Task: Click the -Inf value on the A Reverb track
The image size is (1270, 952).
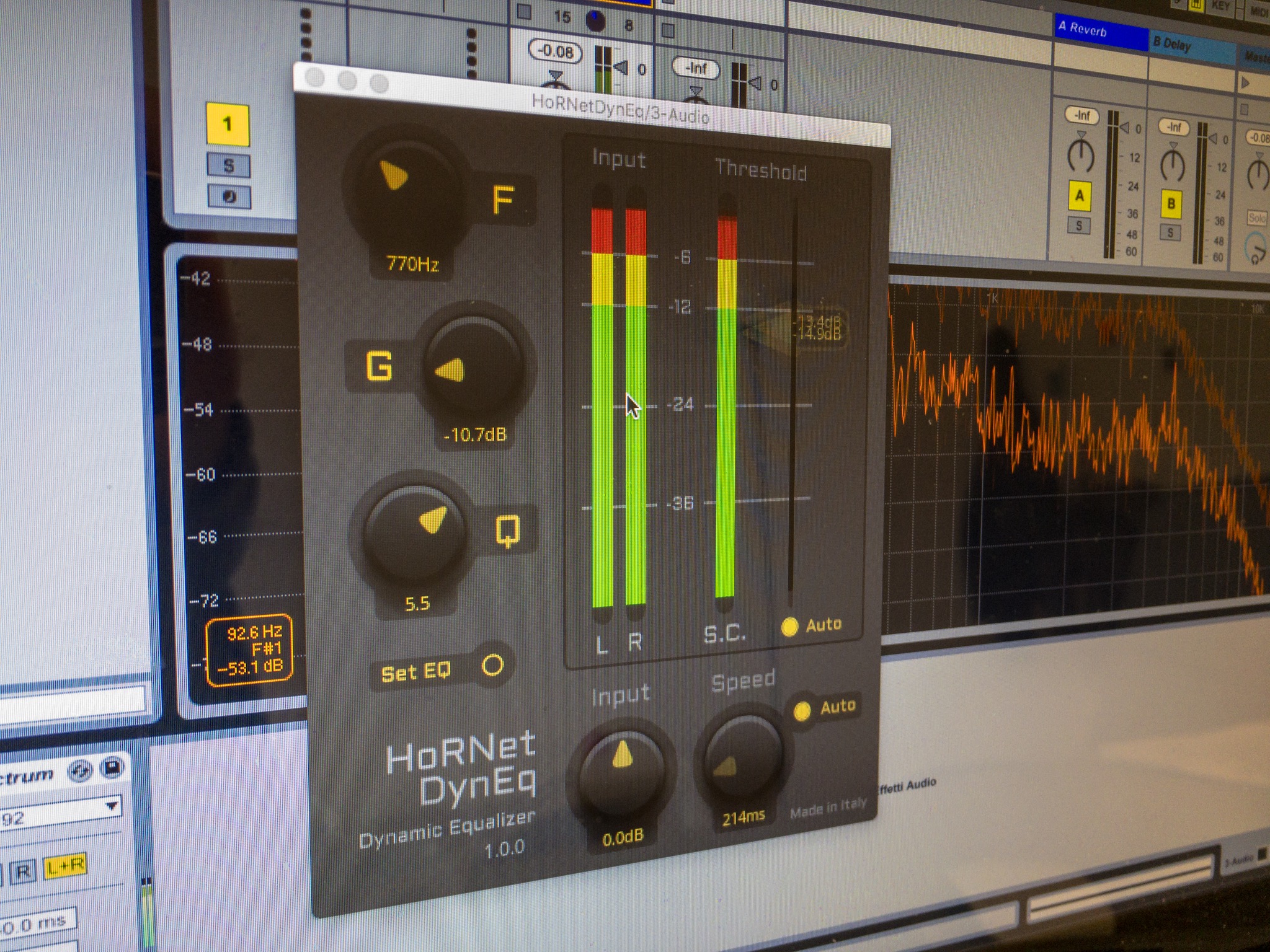Action: coord(1081,115)
